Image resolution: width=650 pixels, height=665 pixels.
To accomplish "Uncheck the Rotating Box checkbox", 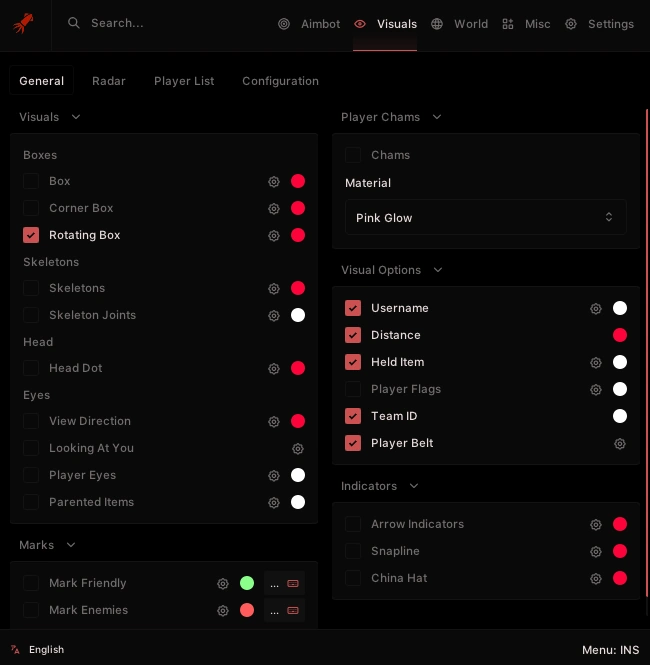I will 31,235.
